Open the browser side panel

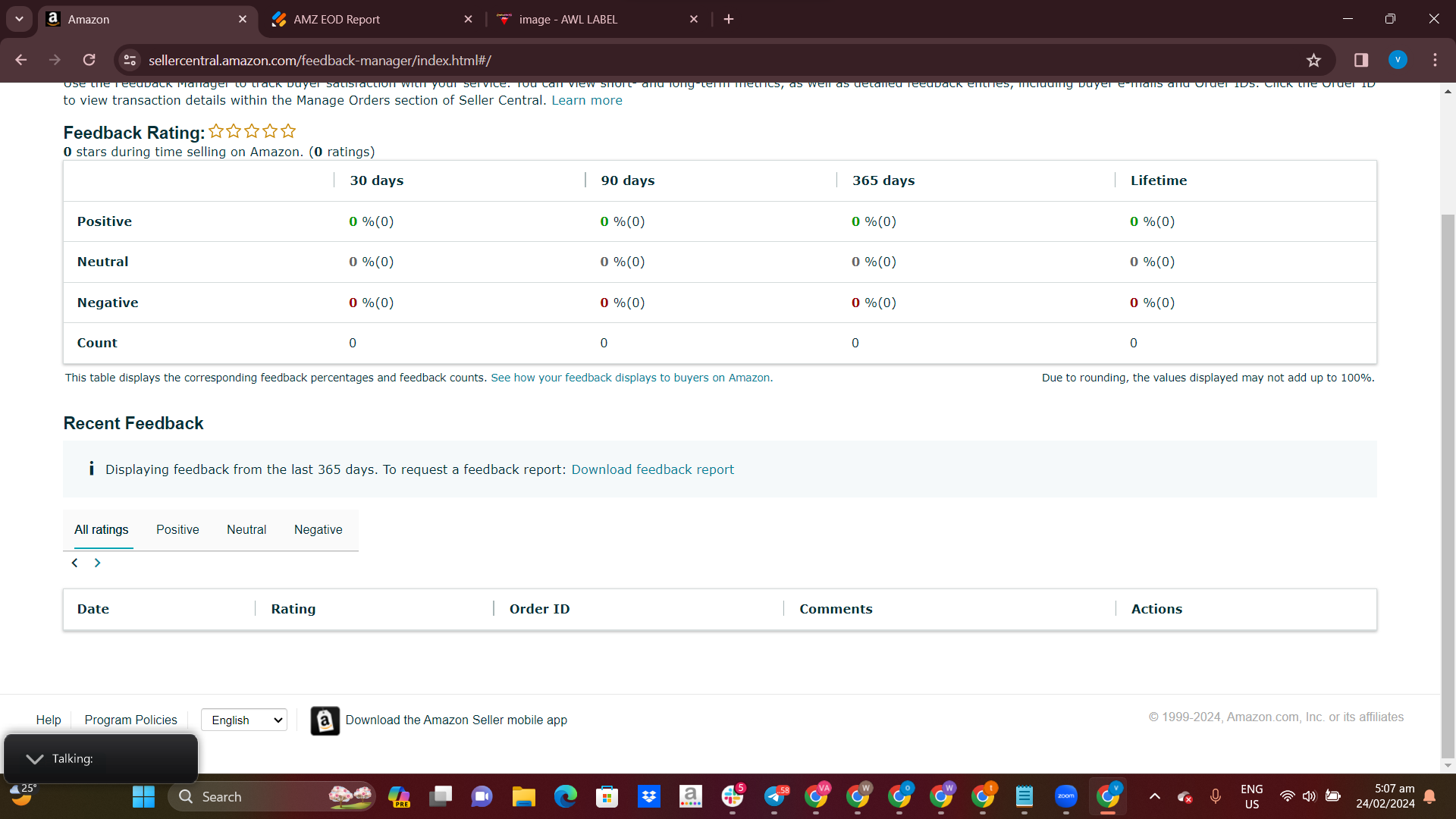click(x=1361, y=60)
